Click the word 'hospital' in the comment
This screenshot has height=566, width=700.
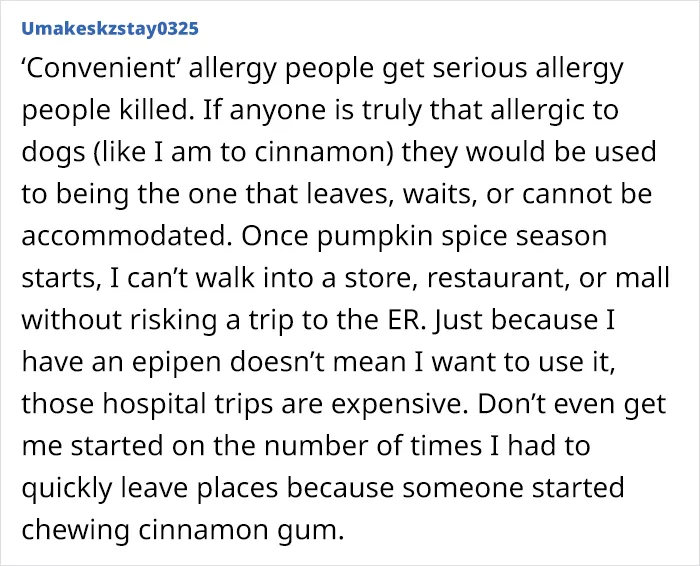click(x=154, y=404)
